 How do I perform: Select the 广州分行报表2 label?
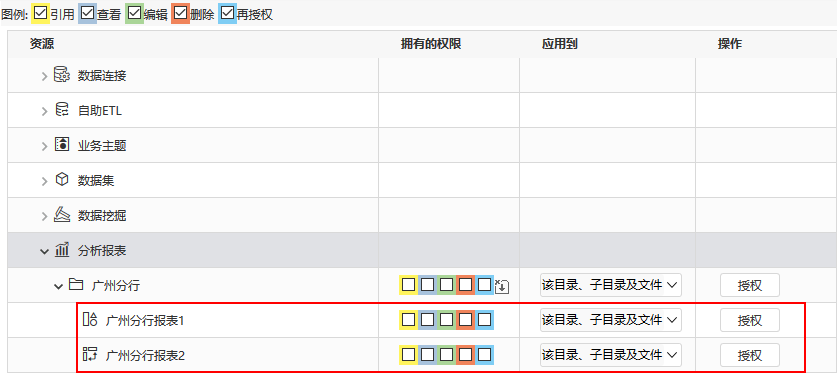(x=145, y=355)
